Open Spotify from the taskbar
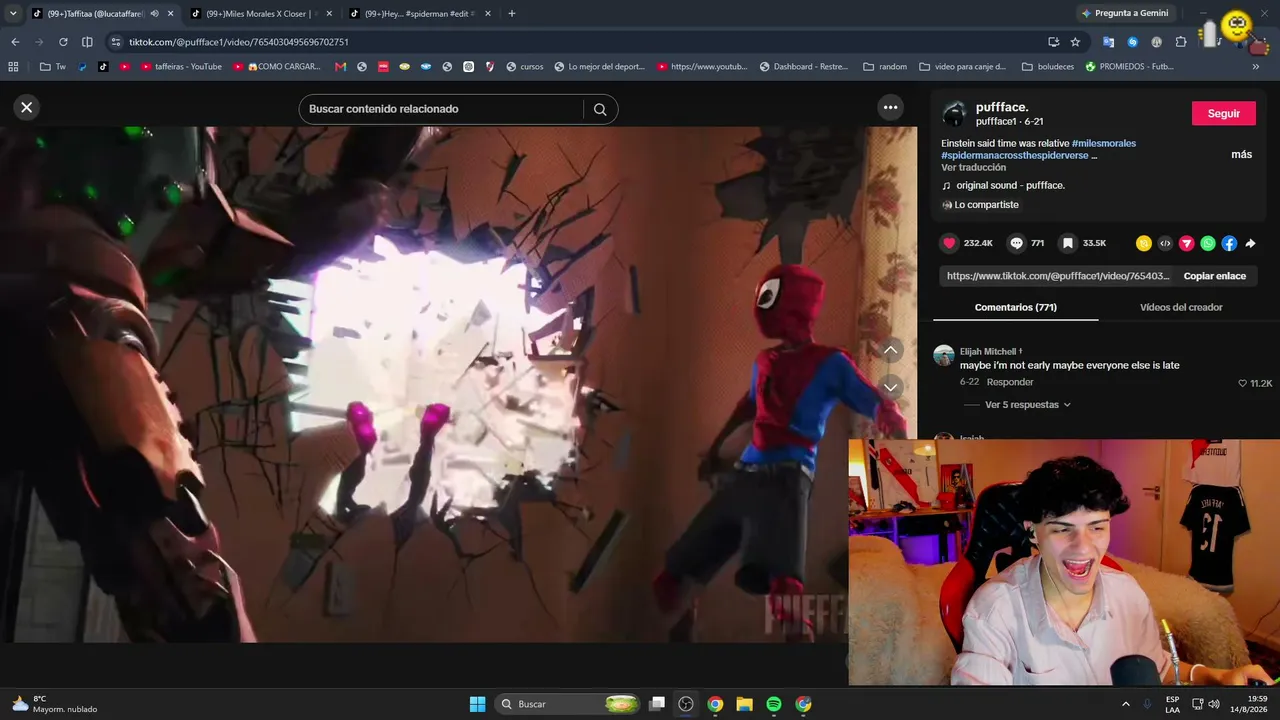1280x720 pixels. coord(774,704)
